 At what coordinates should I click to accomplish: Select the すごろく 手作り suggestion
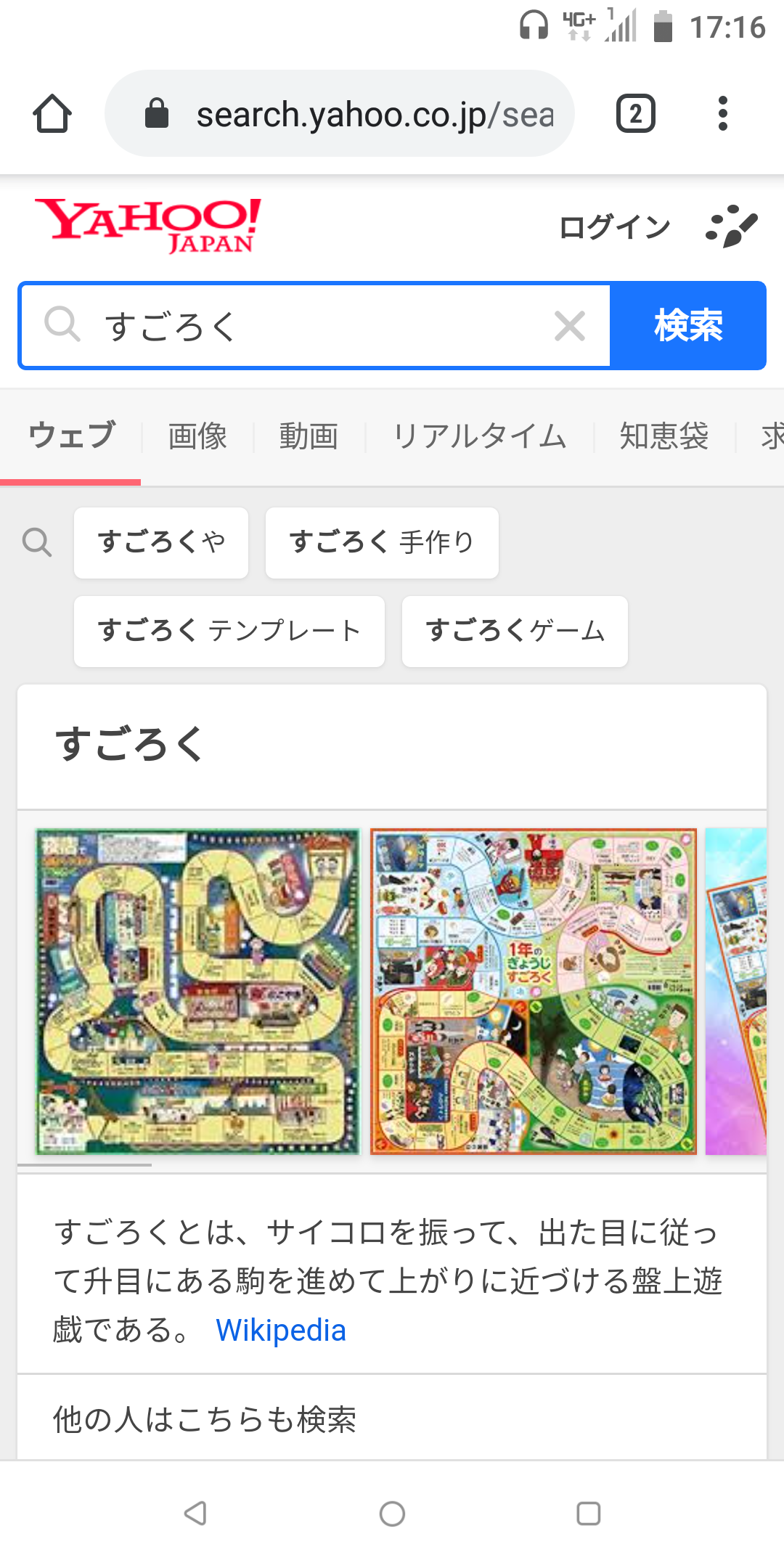[x=382, y=542]
